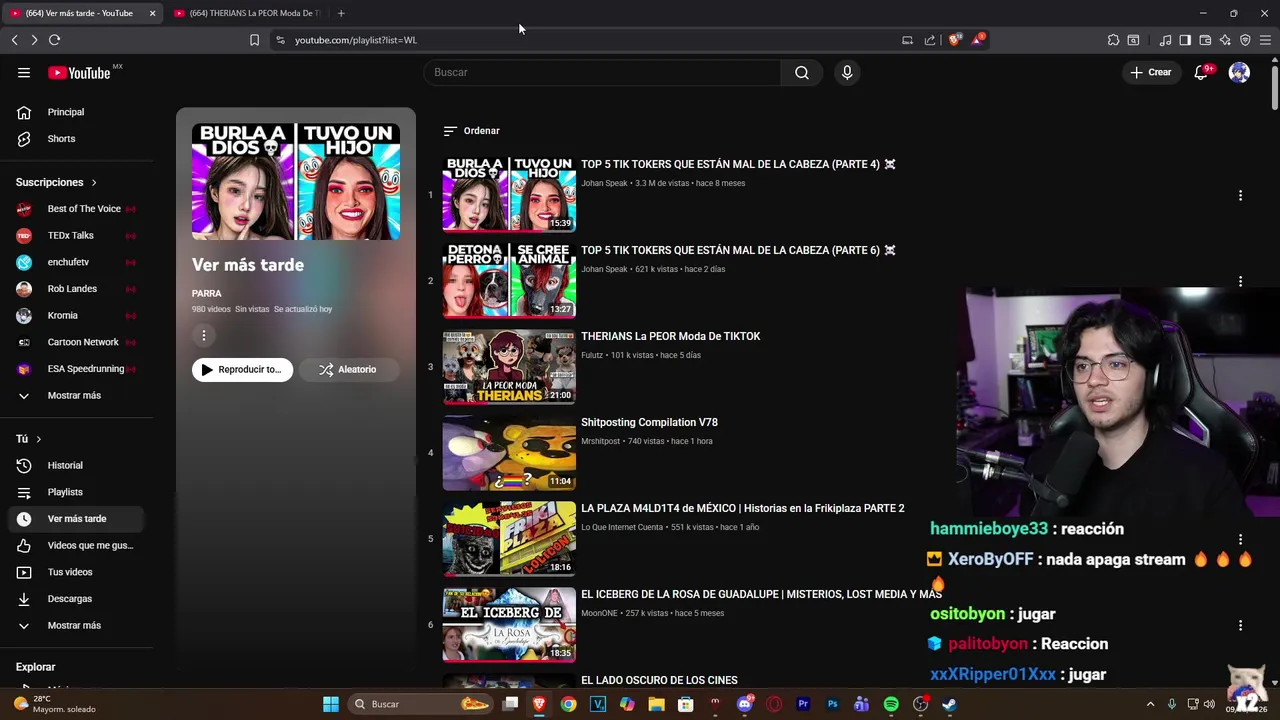This screenshot has height=720, width=1280.
Task: Open a new browser tab
Action: point(341,13)
